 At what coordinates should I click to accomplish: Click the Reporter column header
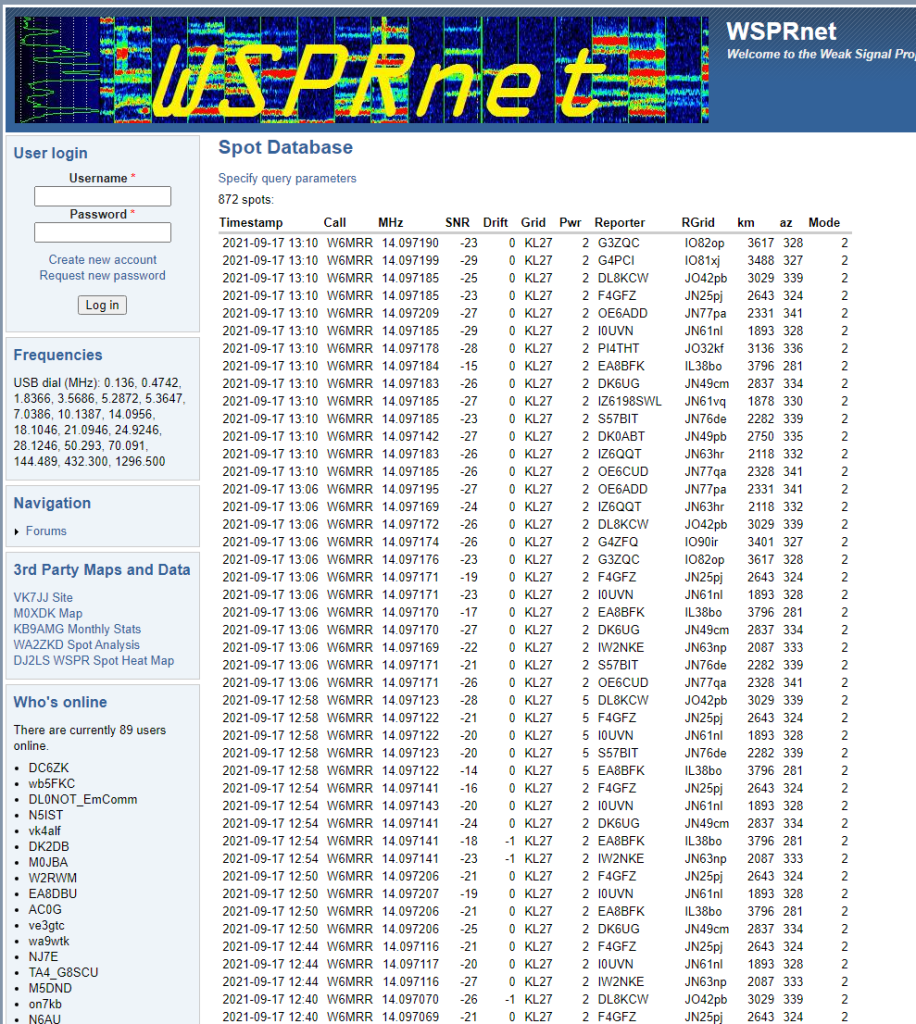619,223
